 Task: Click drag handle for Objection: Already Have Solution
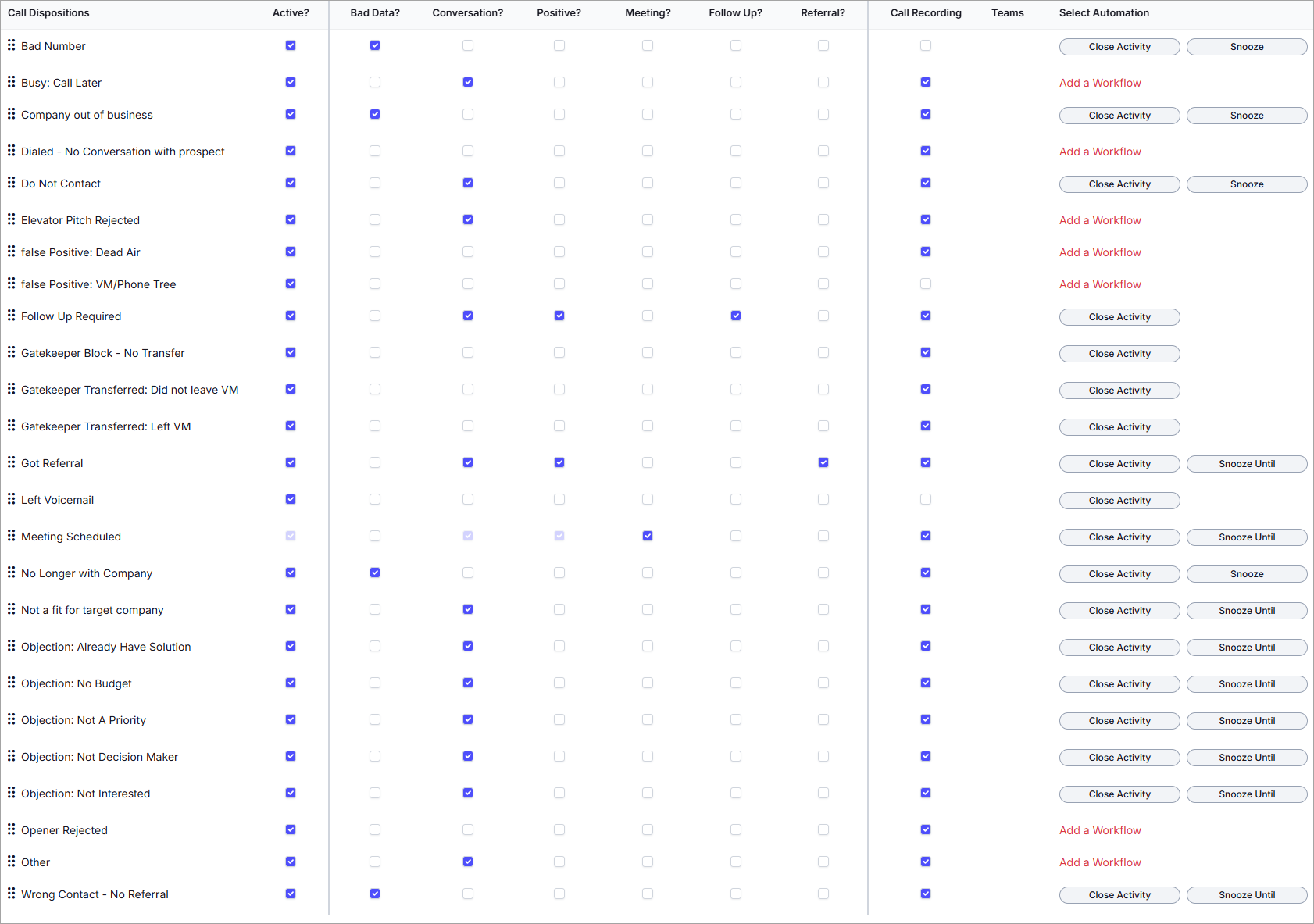point(11,646)
